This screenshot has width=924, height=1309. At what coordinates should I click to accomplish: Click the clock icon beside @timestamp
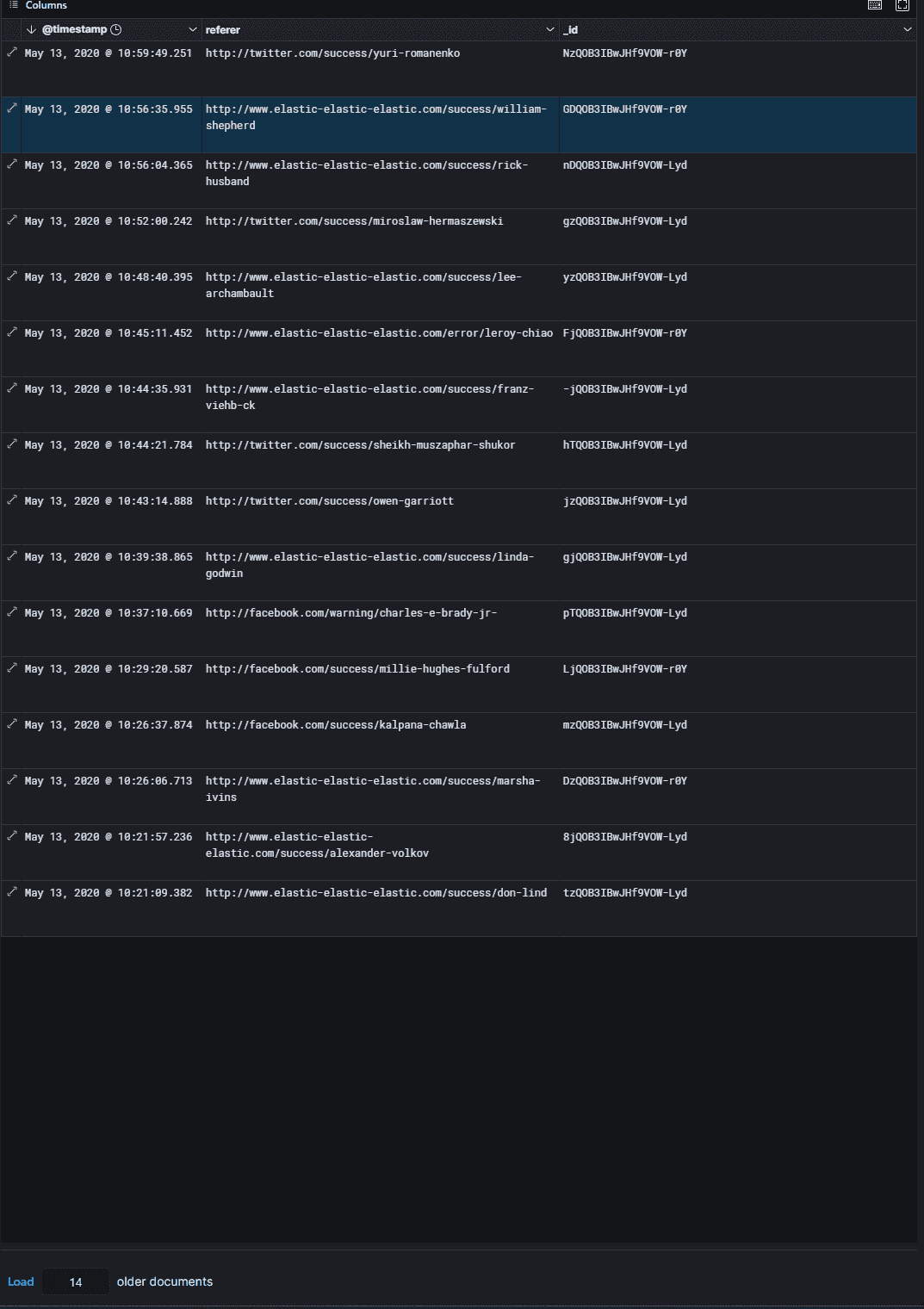pos(116,29)
